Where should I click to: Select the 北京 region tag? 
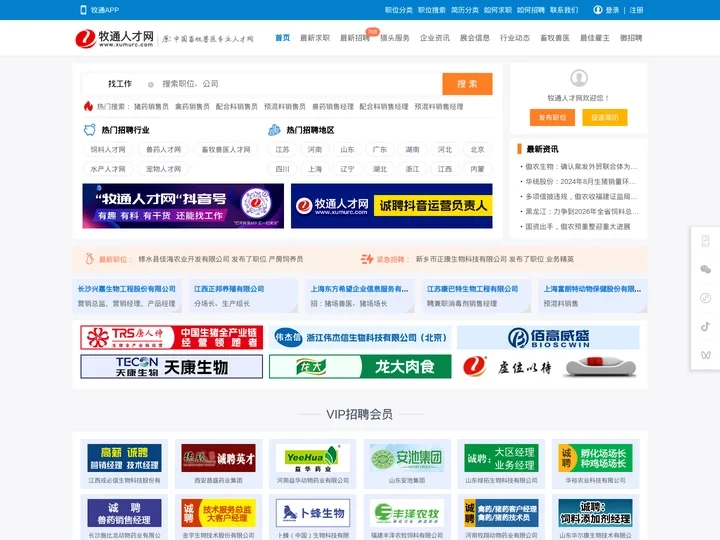point(478,149)
